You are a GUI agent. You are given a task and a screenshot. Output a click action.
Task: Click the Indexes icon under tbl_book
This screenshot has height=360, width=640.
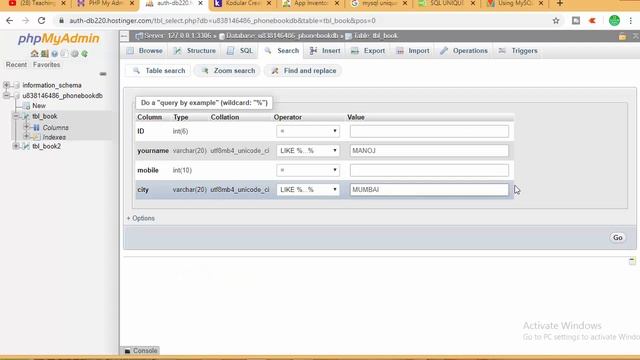click(x=36, y=137)
